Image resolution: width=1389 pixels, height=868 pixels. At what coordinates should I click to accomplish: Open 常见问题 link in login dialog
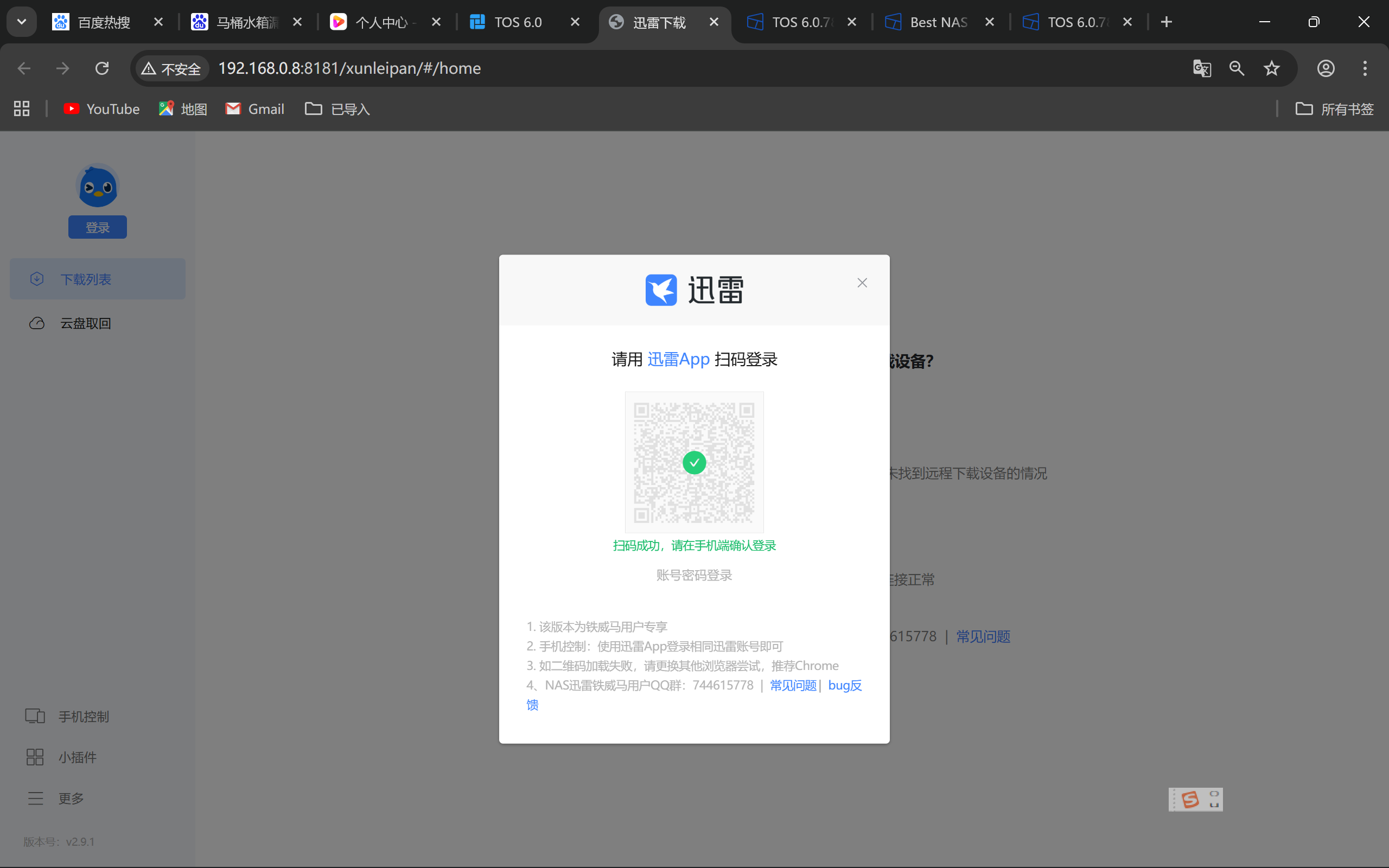click(x=793, y=685)
